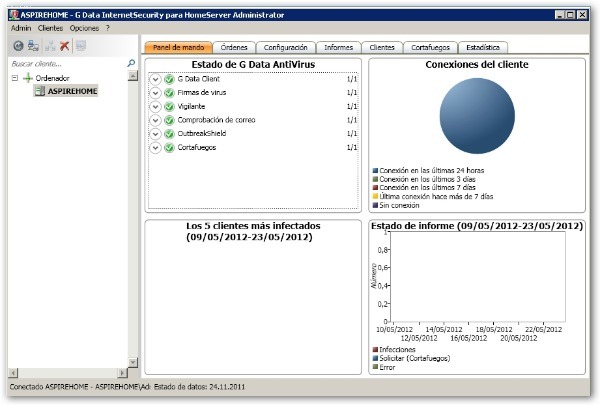Click the greyed network group toolbar icon

(50, 46)
